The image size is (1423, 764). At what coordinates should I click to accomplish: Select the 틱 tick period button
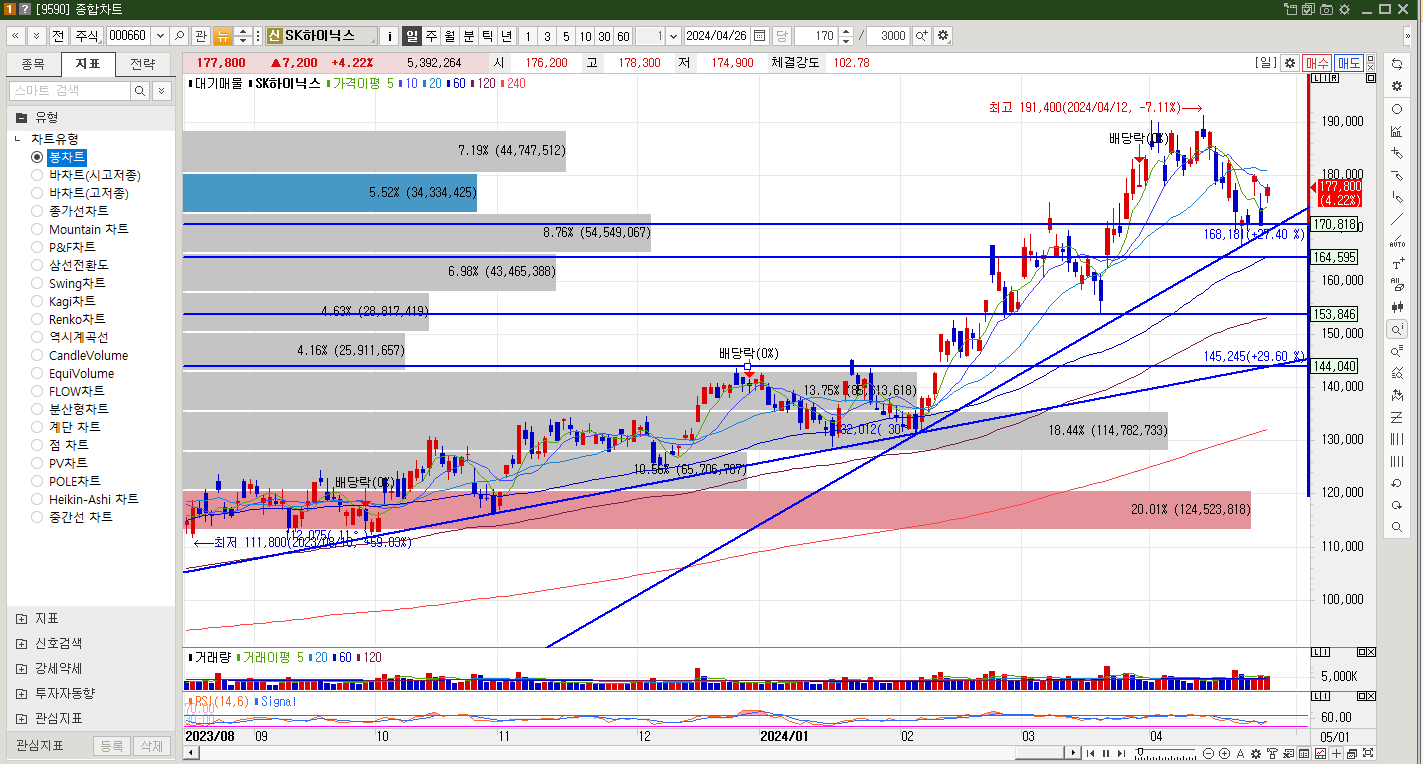pos(488,36)
